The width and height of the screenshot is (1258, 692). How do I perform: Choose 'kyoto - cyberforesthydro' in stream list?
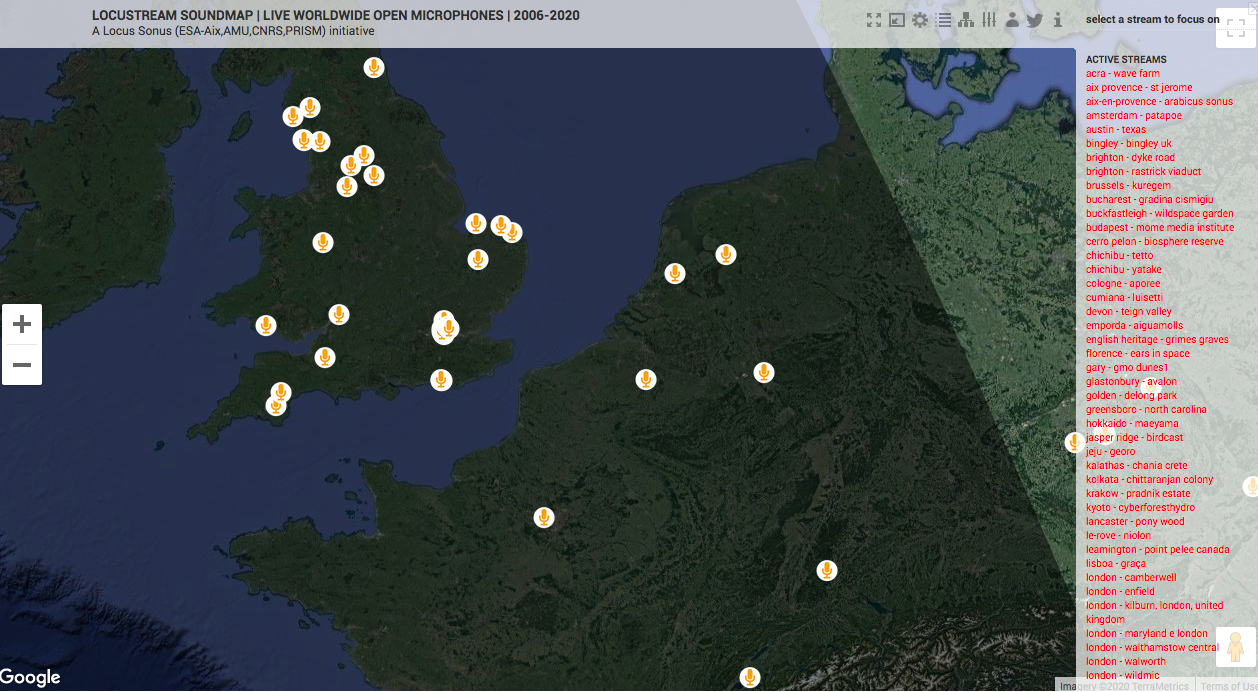click(x=1140, y=508)
